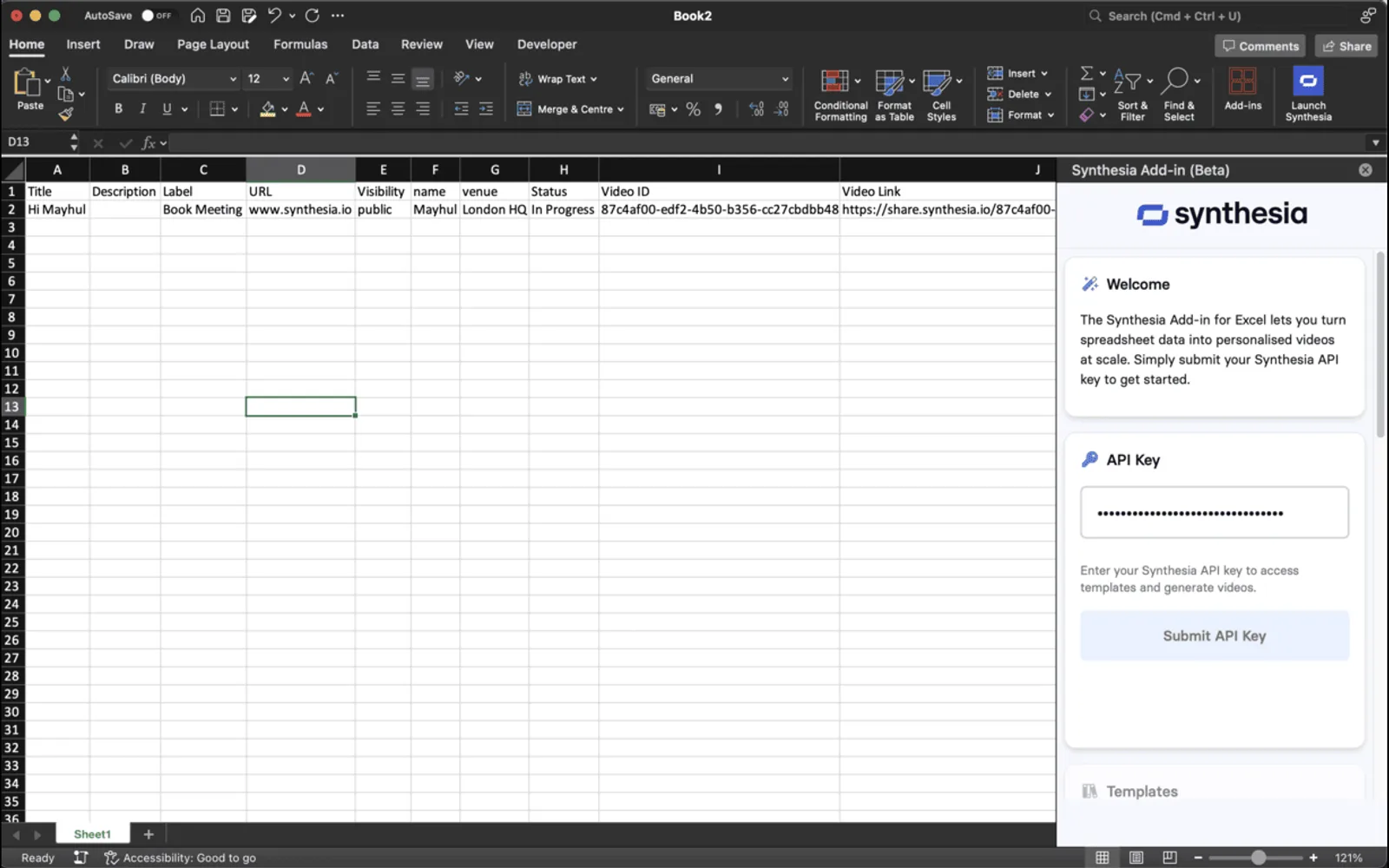Click the Increase Decimal icon

756,108
